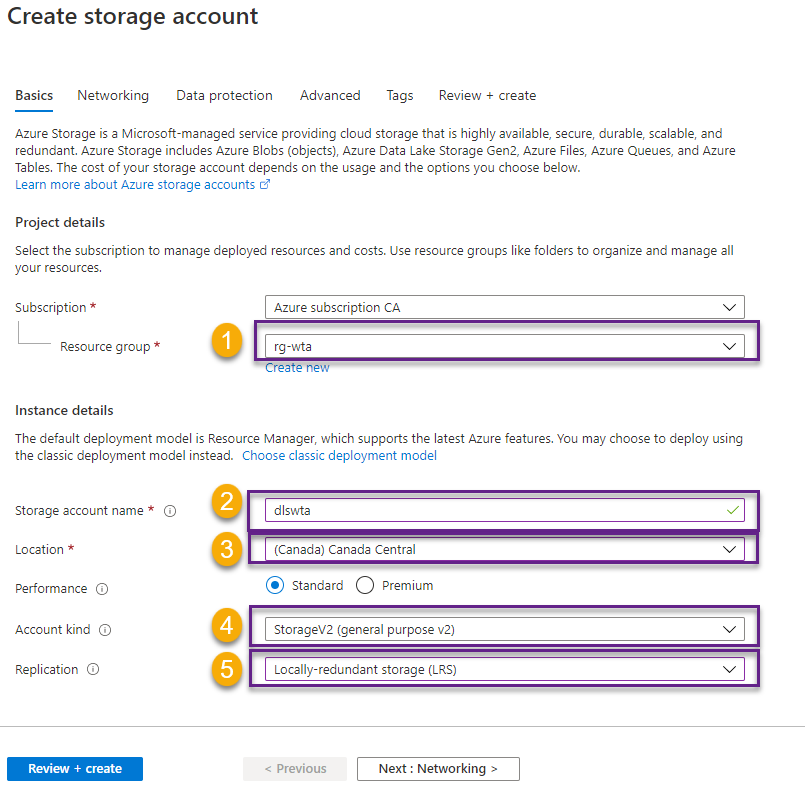Screen dimensions: 805x785
Task: Click Next : Networking button
Action: click(x=438, y=769)
